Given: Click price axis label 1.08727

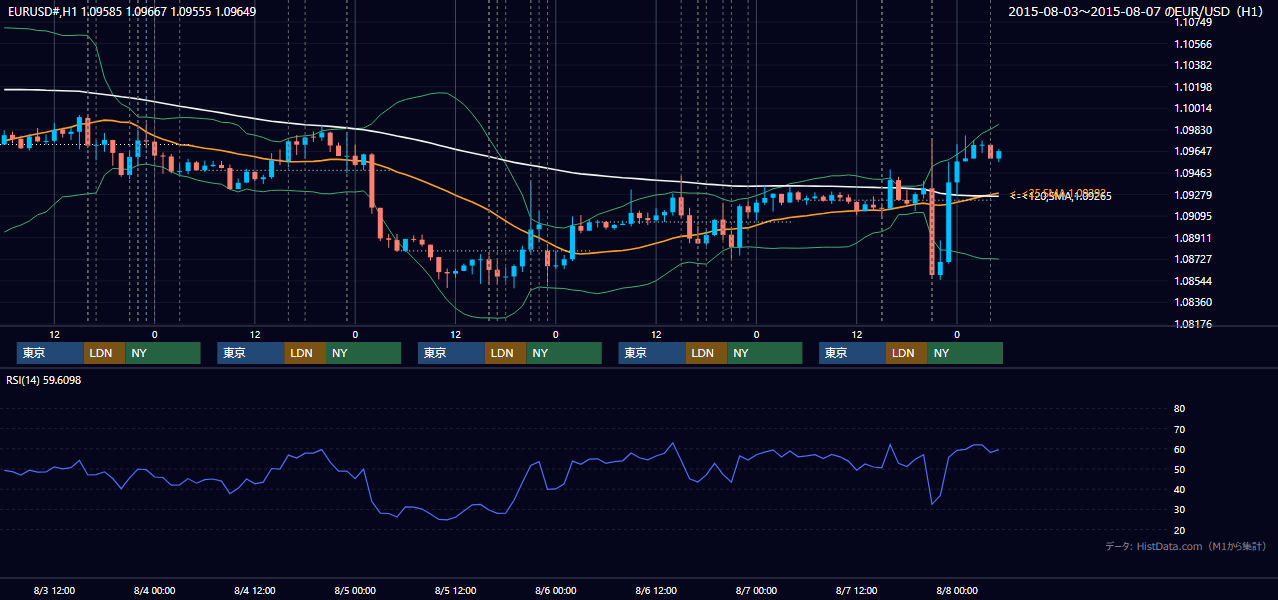Looking at the screenshot, I should [x=1193, y=259].
